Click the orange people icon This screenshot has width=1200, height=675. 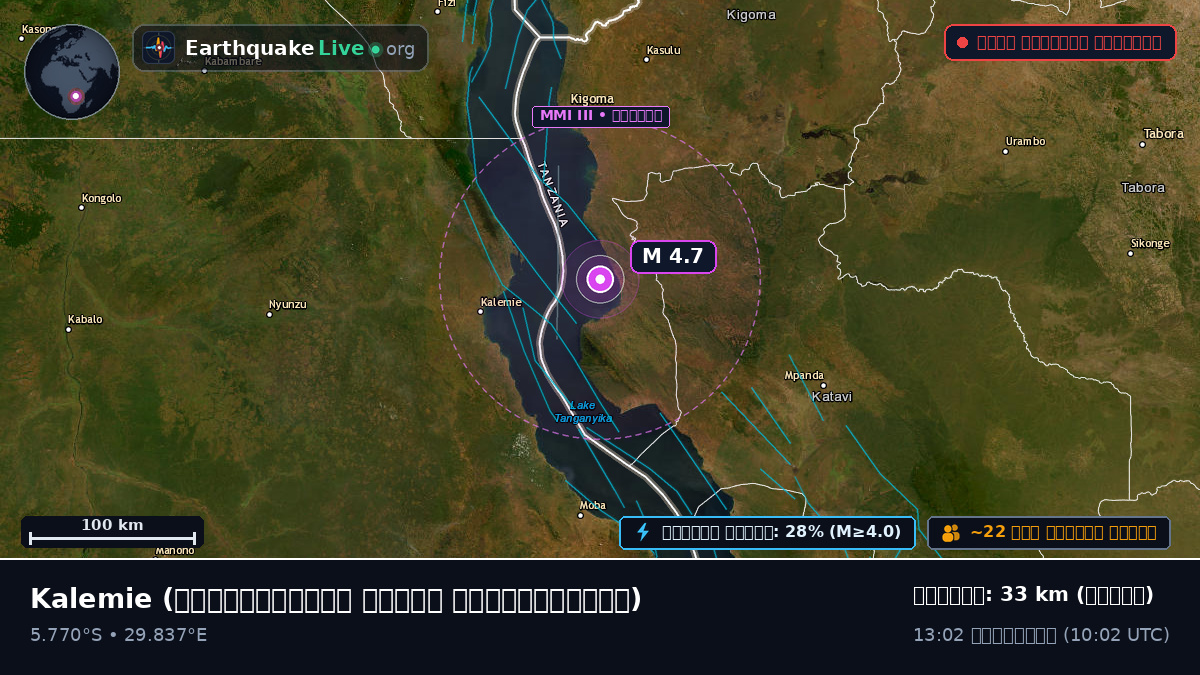click(x=951, y=533)
